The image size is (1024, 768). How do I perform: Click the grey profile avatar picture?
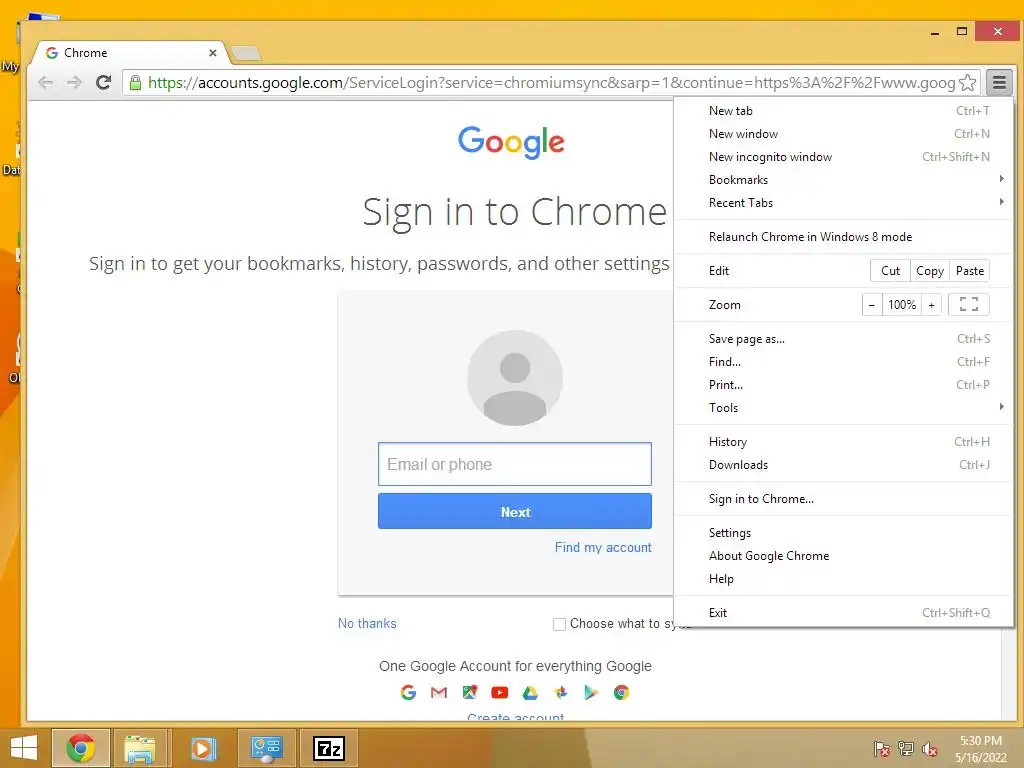(x=515, y=377)
